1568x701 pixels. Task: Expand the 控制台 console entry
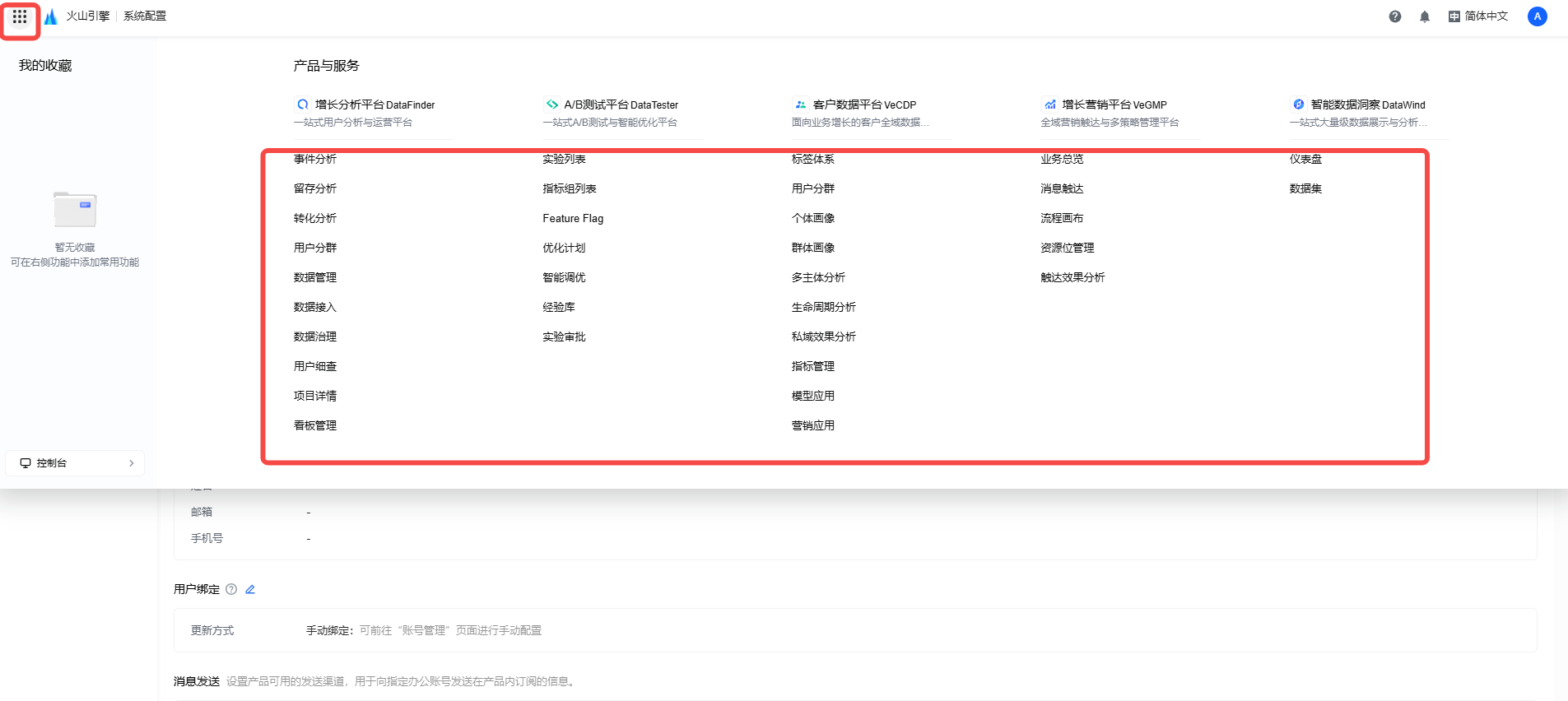(75, 463)
